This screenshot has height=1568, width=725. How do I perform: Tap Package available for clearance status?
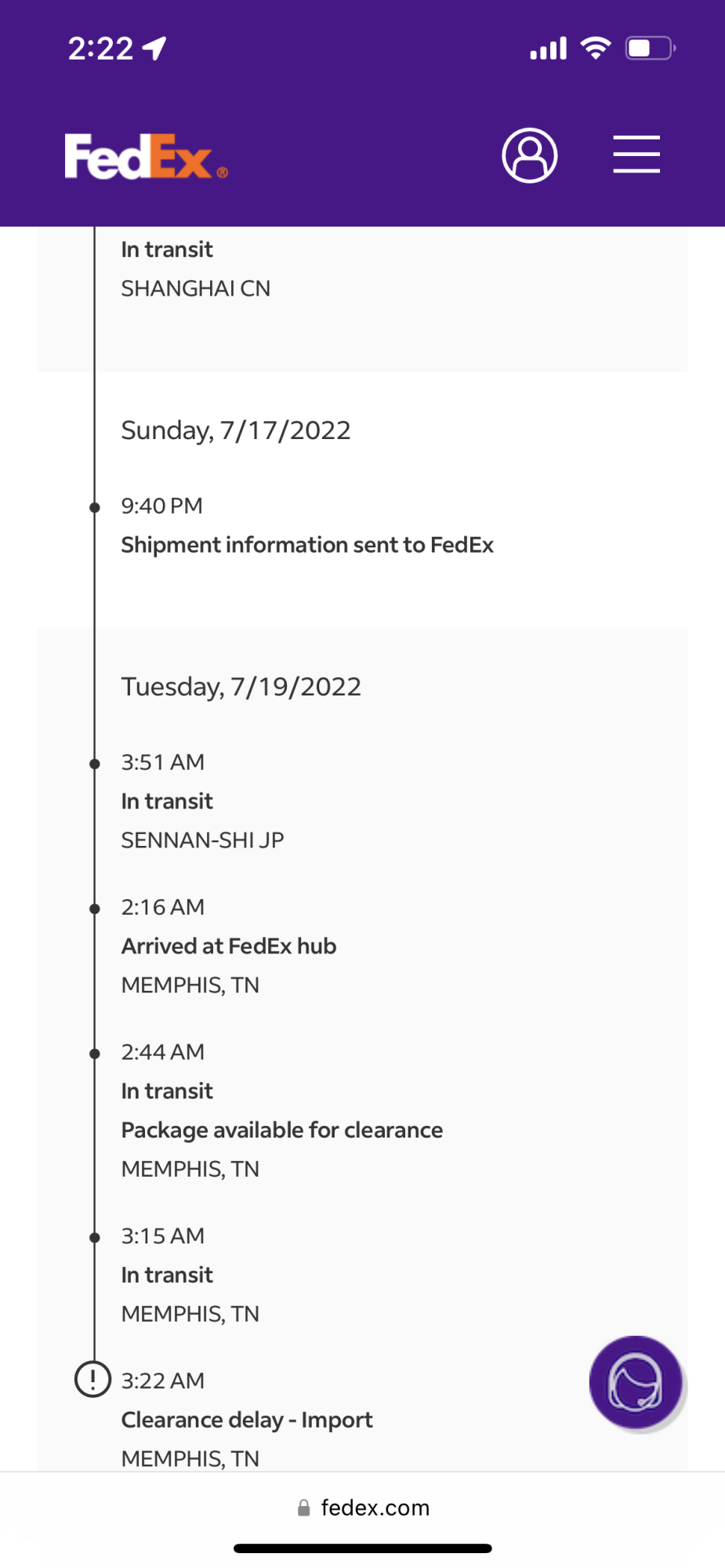point(282,1130)
